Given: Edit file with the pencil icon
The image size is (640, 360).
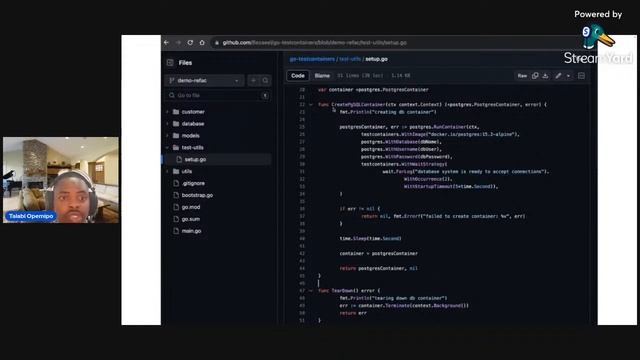Looking at the screenshot, I should [x=558, y=76].
